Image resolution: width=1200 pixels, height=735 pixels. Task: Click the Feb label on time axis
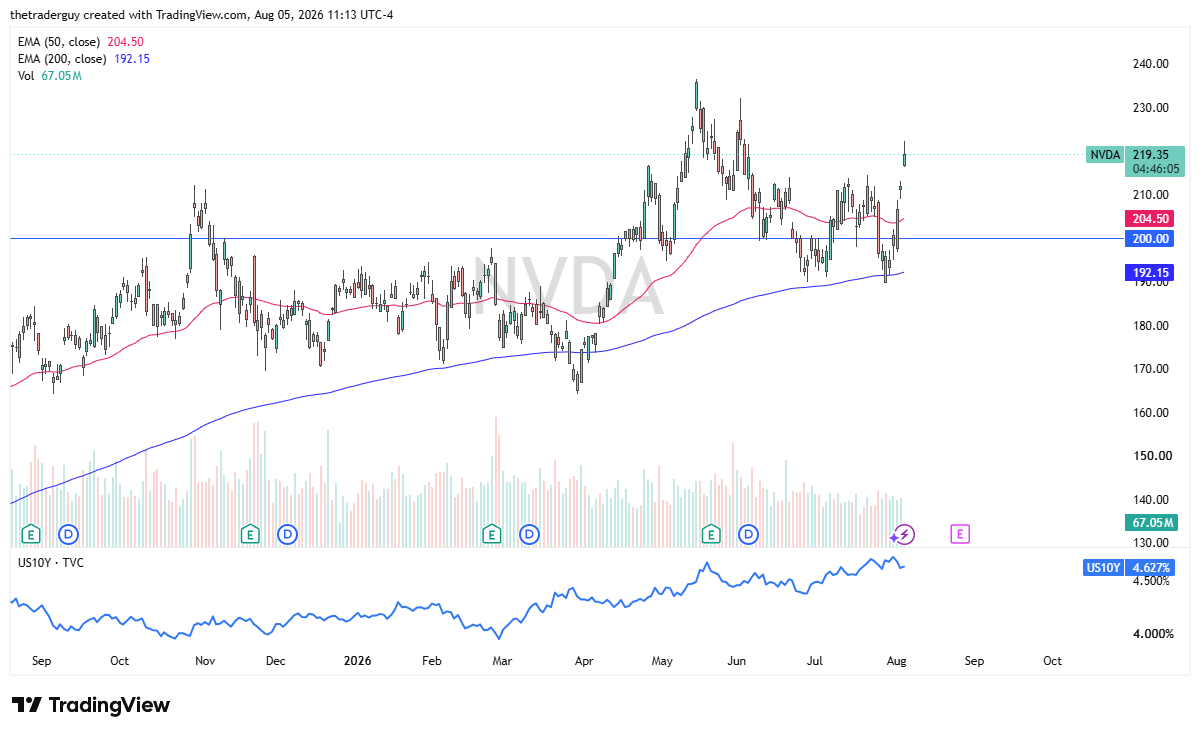point(432,661)
